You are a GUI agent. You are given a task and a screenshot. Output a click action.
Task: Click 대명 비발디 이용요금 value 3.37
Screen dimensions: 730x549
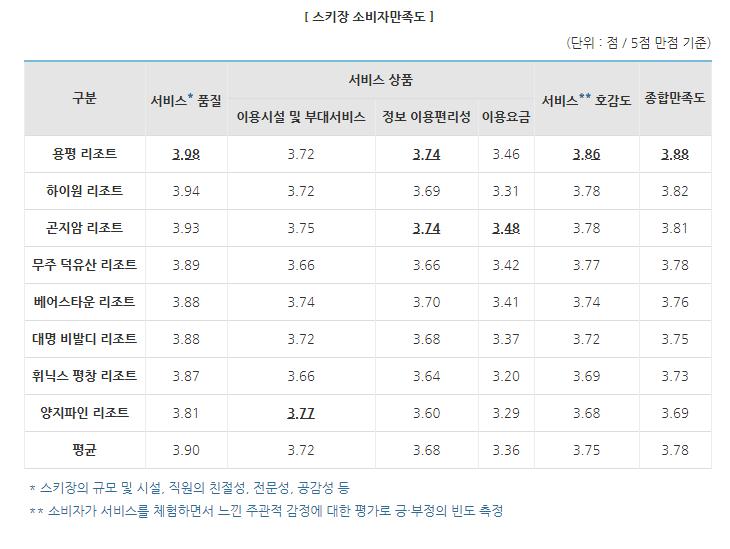[x=506, y=339]
